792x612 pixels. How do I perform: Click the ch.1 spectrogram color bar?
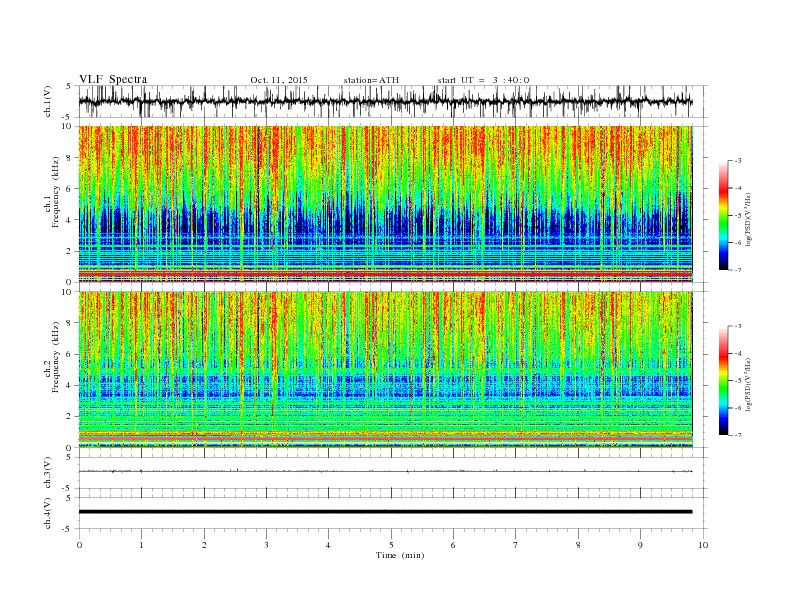coord(724,216)
